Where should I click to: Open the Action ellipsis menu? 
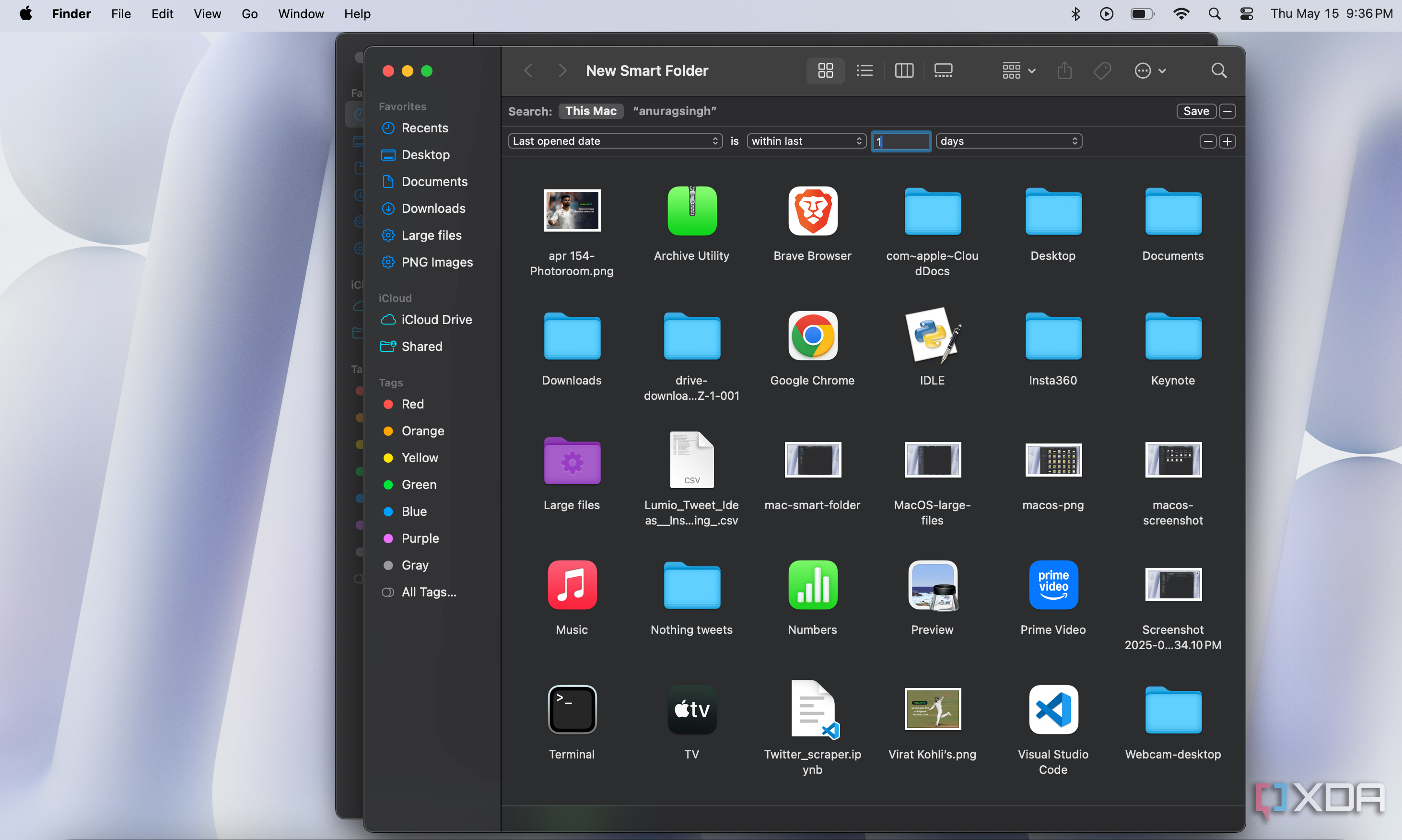click(x=1150, y=70)
